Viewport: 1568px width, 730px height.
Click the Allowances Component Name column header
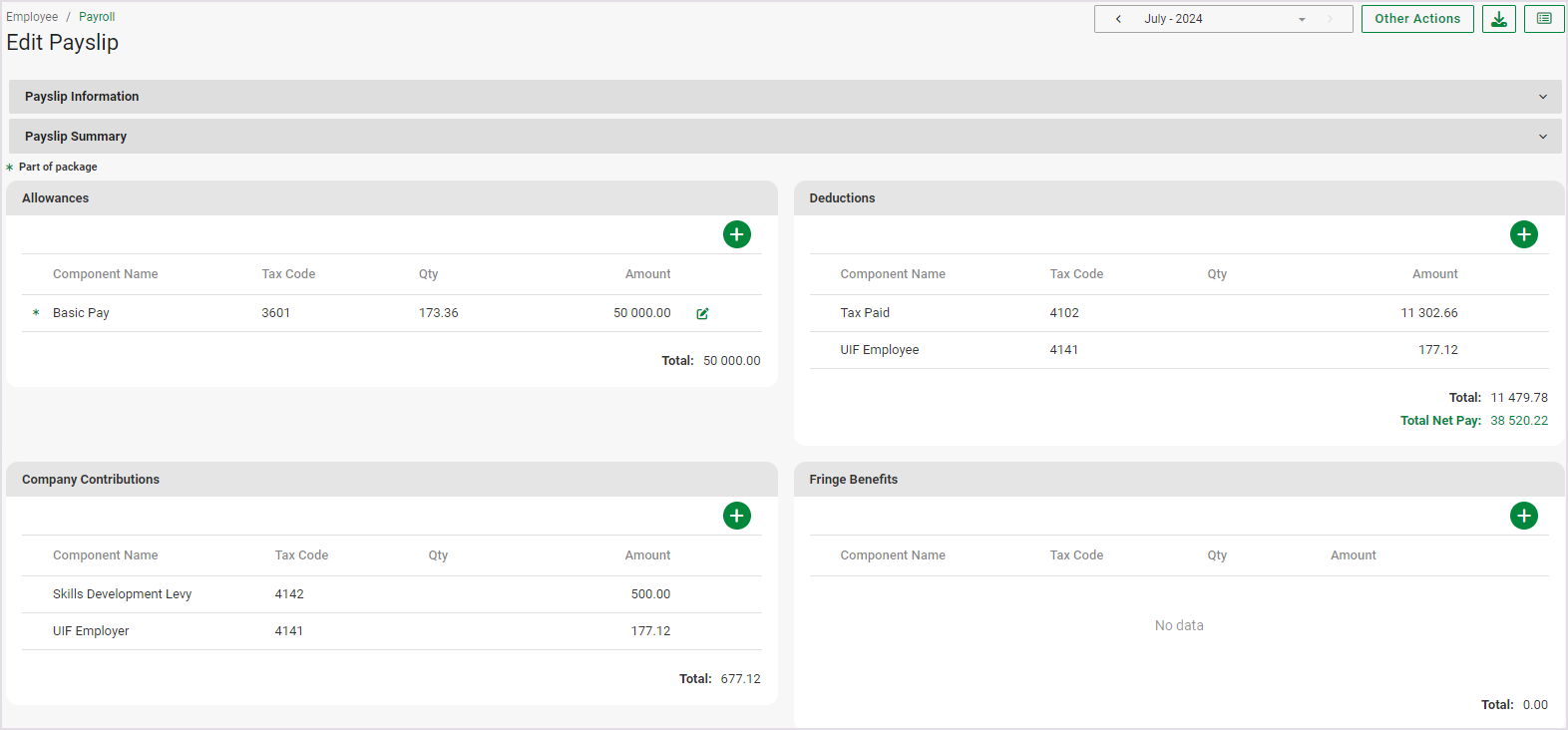click(105, 274)
